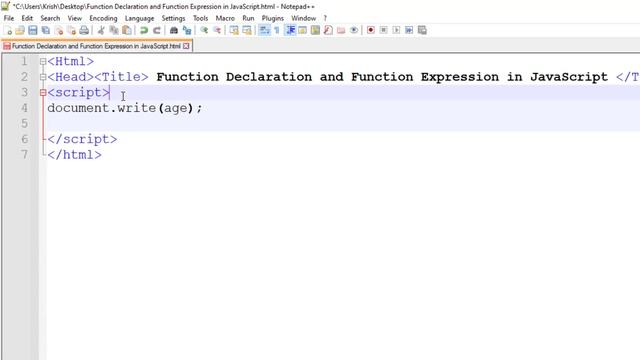This screenshot has width=640, height=360.
Task: Toggle the Indent Guide toolbar icon
Action: [x=290, y=30]
